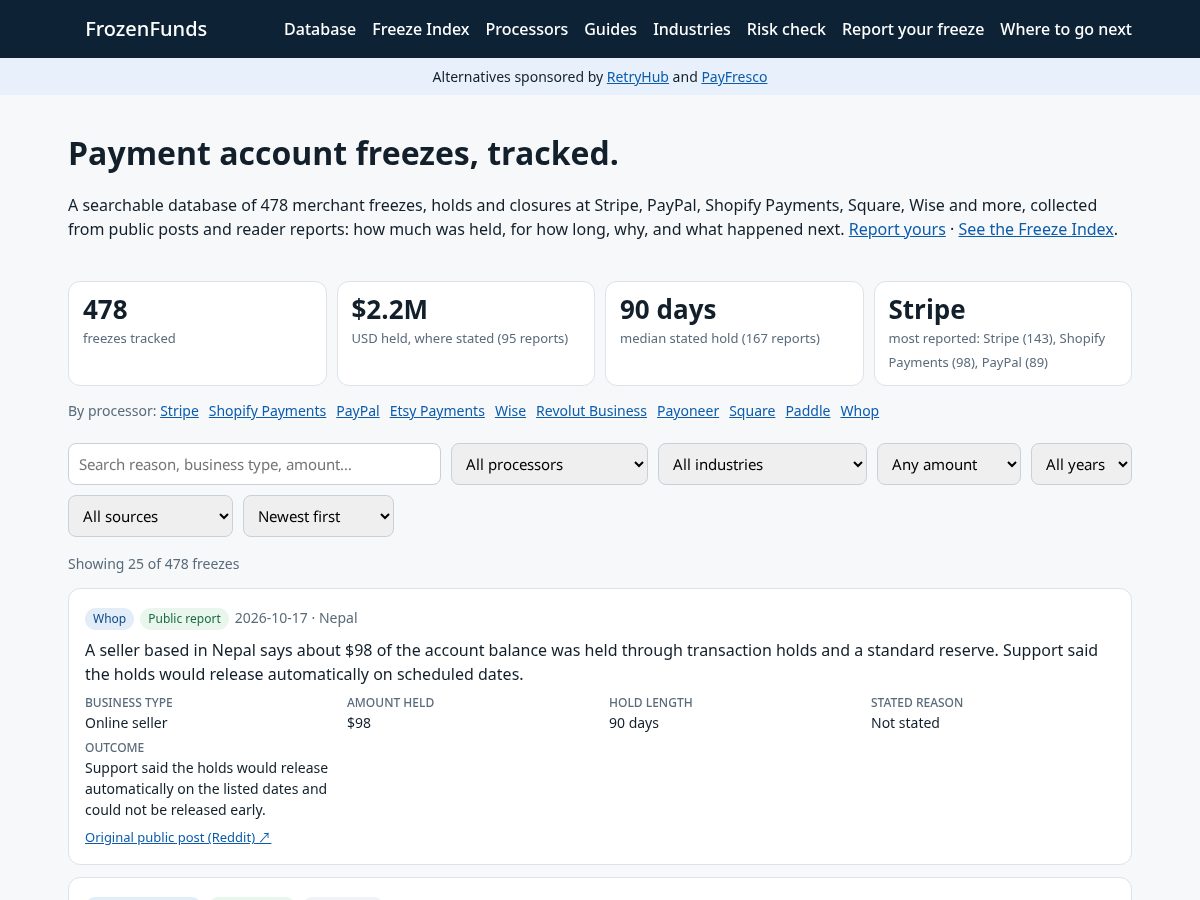The height and width of the screenshot is (900, 1200).
Task: Expand the All industries dropdown
Action: tap(762, 464)
